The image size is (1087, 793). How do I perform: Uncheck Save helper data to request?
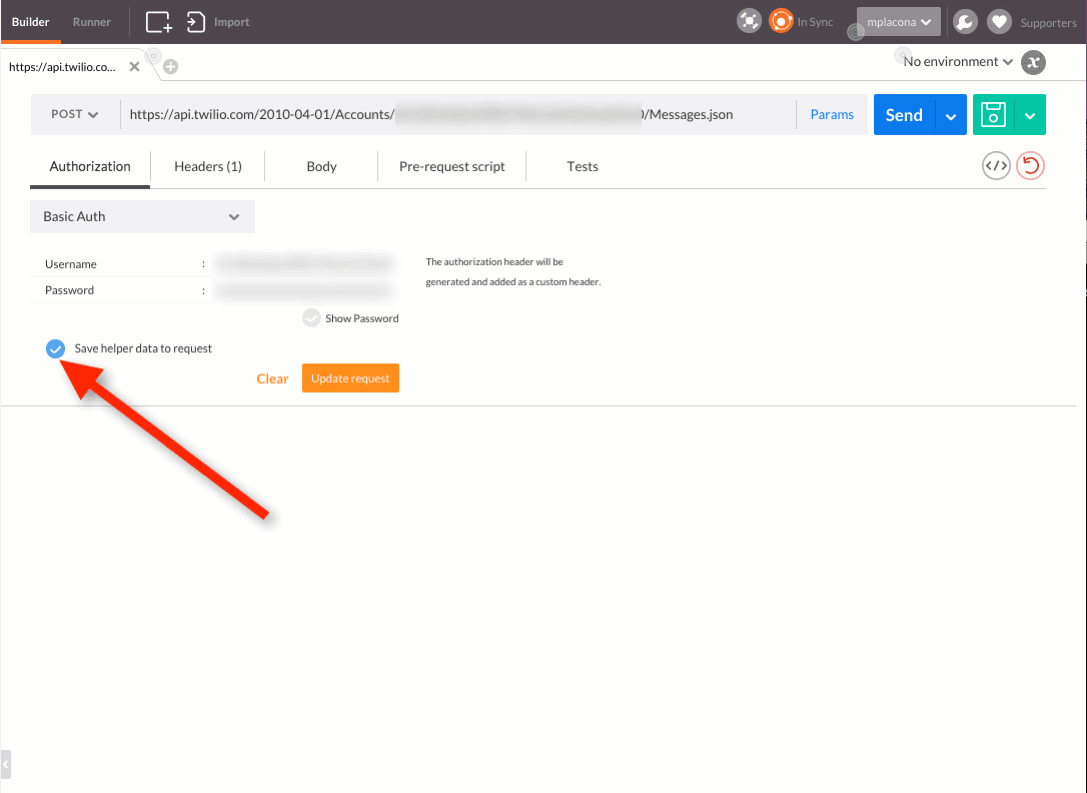[55, 349]
